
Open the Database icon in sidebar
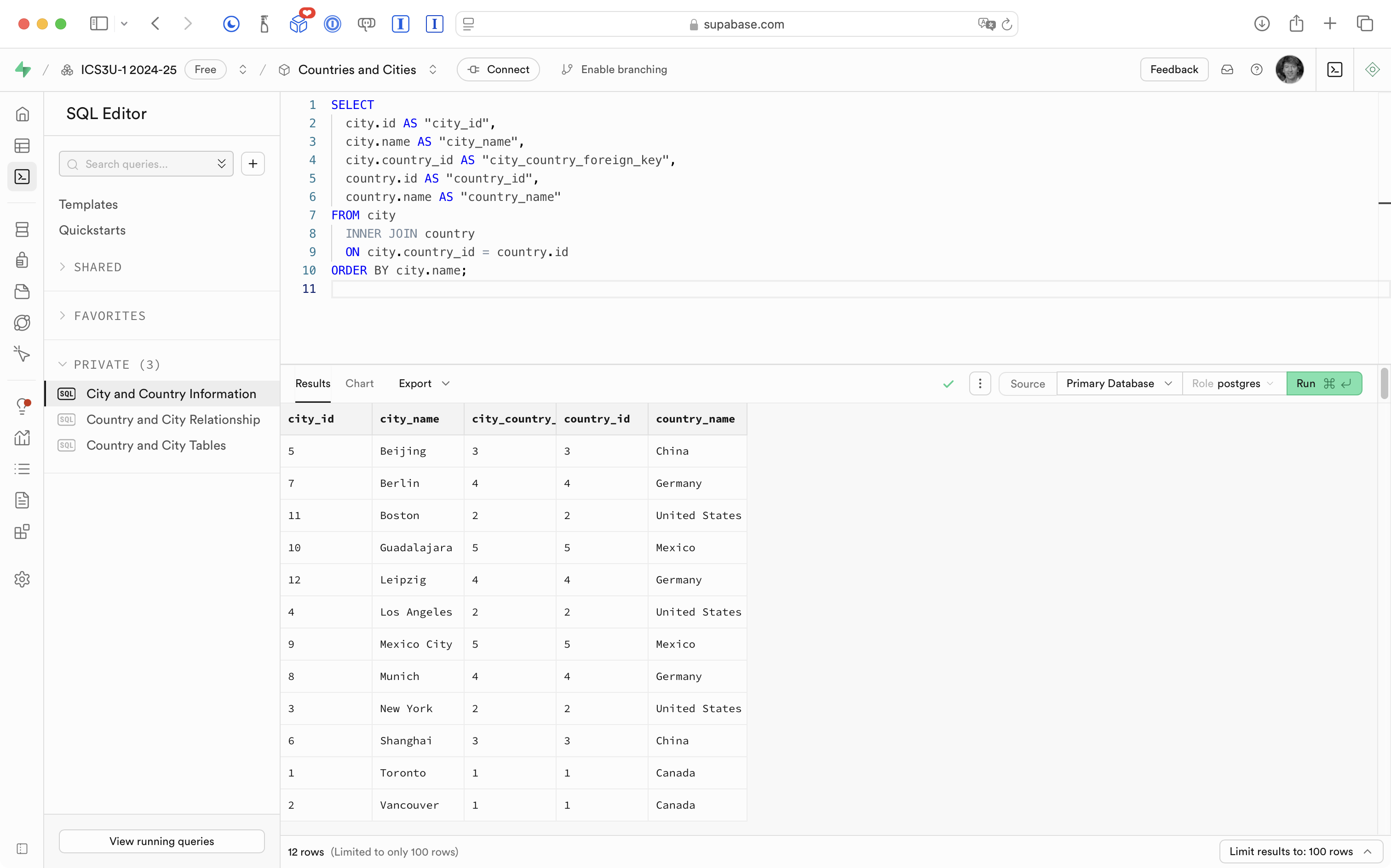[23, 229]
